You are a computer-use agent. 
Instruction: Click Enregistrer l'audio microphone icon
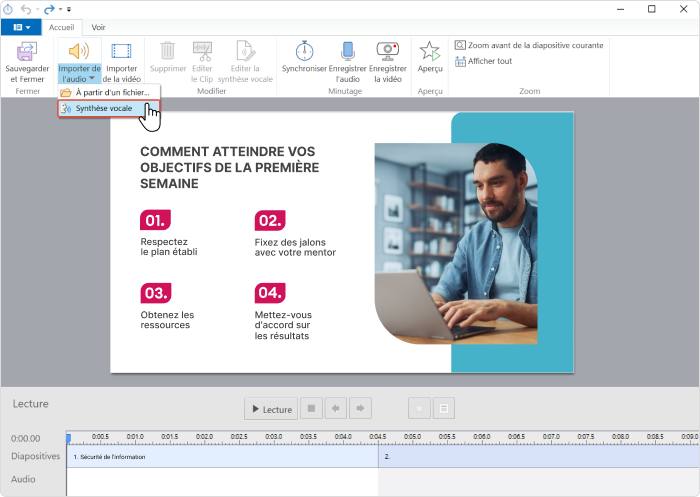click(x=347, y=51)
